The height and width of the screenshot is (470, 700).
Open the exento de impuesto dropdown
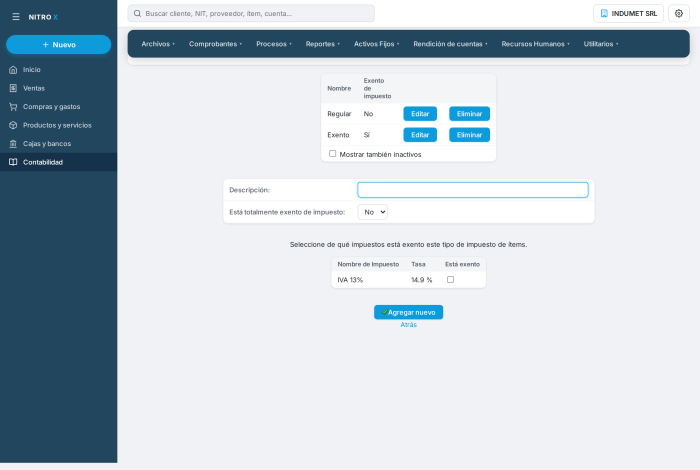[373, 212]
